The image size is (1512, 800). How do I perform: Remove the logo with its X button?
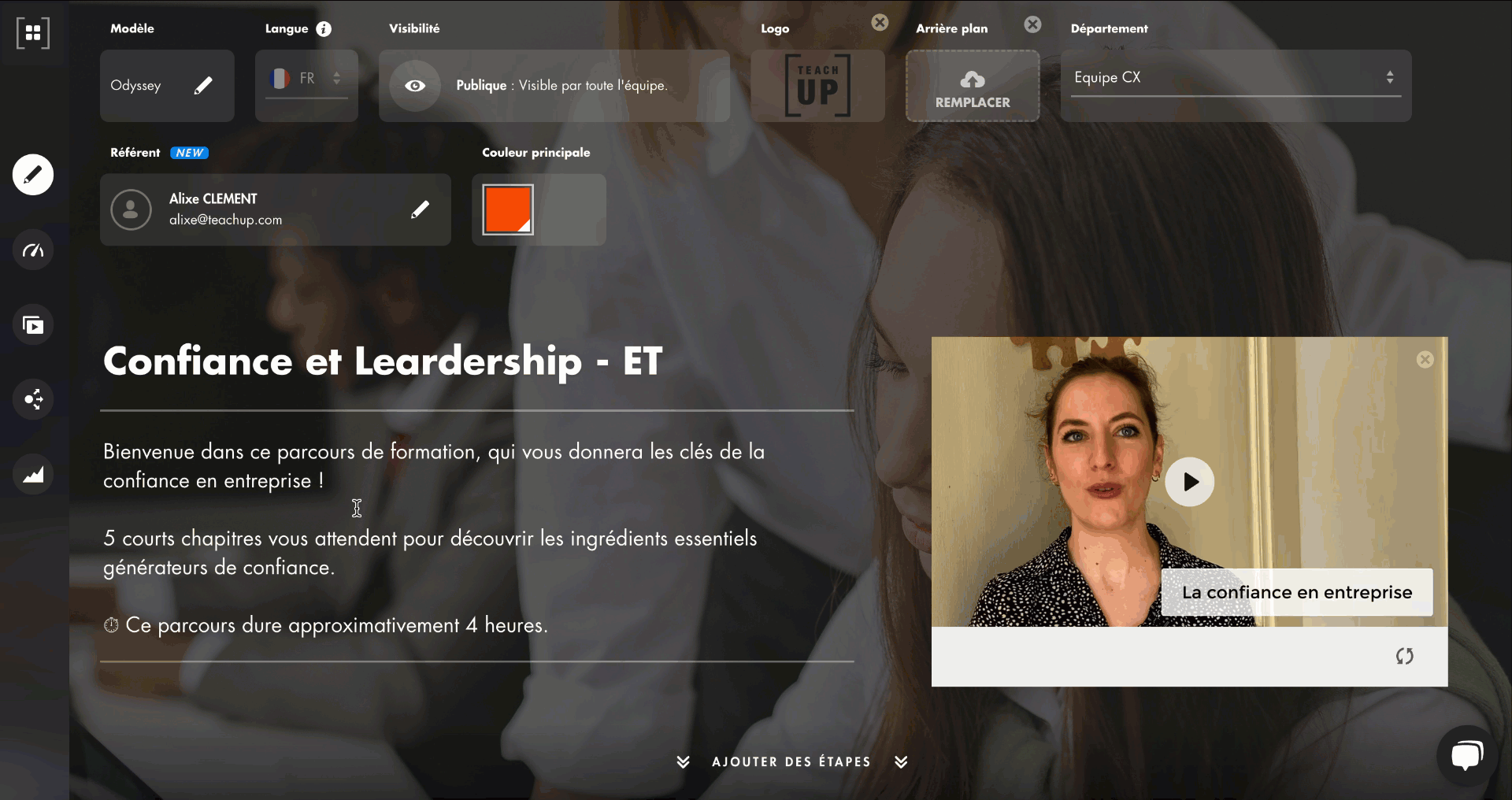(880, 23)
